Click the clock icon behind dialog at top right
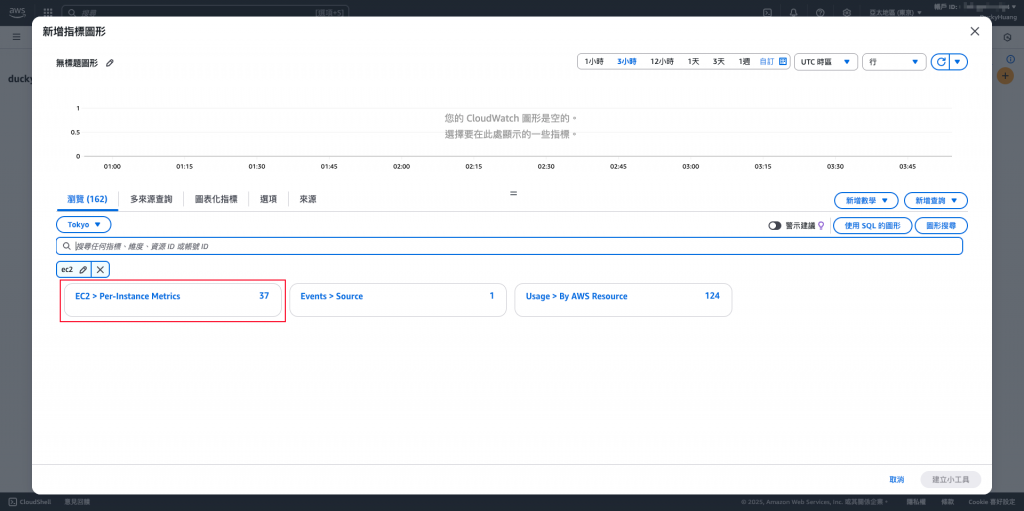 1008,38
